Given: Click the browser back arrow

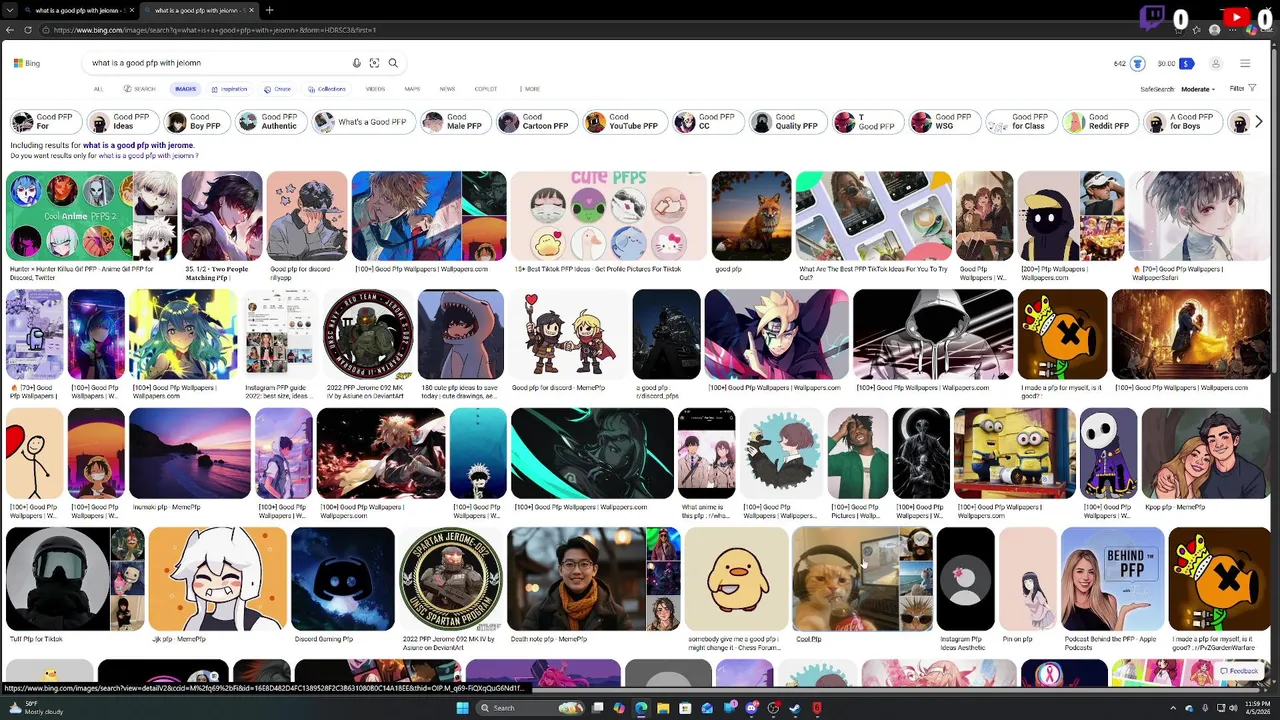Looking at the screenshot, I should coord(10,30).
